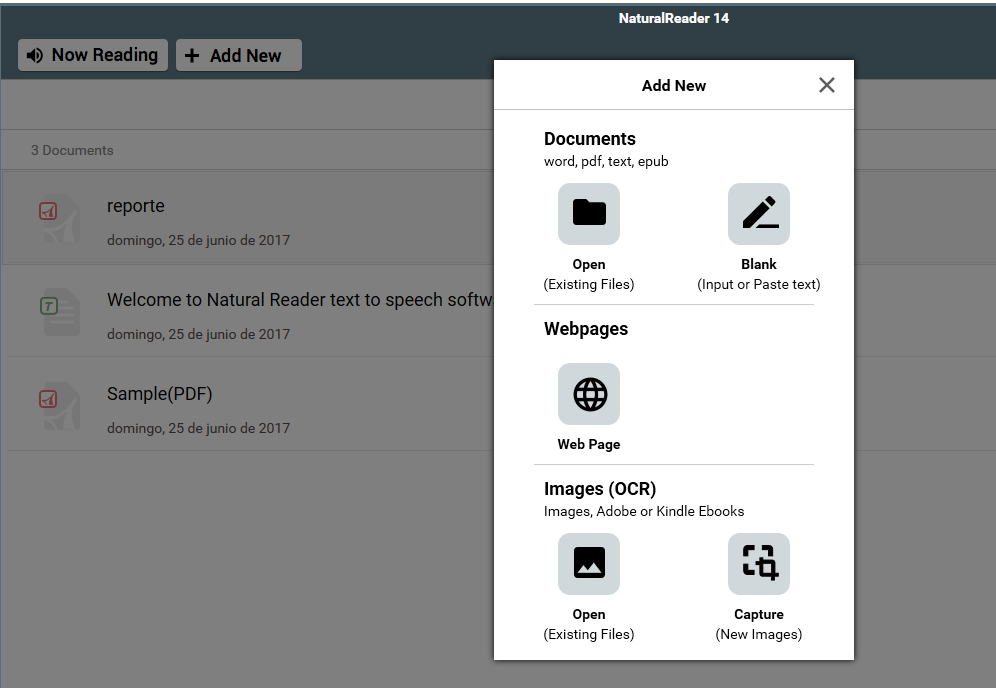Image resolution: width=996 pixels, height=688 pixels.
Task: Click the PDF icon beside reporte
Action: [x=60, y=218]
